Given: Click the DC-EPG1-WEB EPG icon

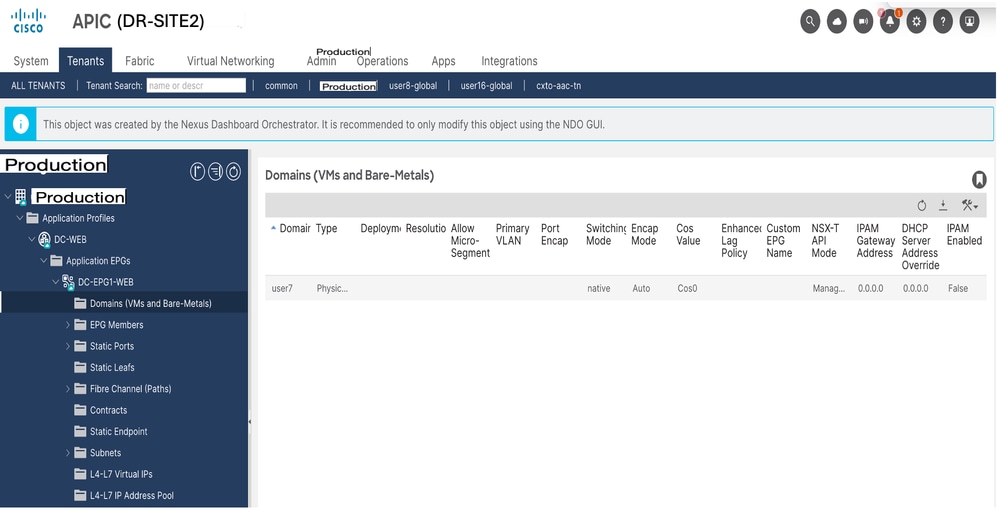Looking at the screenshot, I should (x=68, y=283).
